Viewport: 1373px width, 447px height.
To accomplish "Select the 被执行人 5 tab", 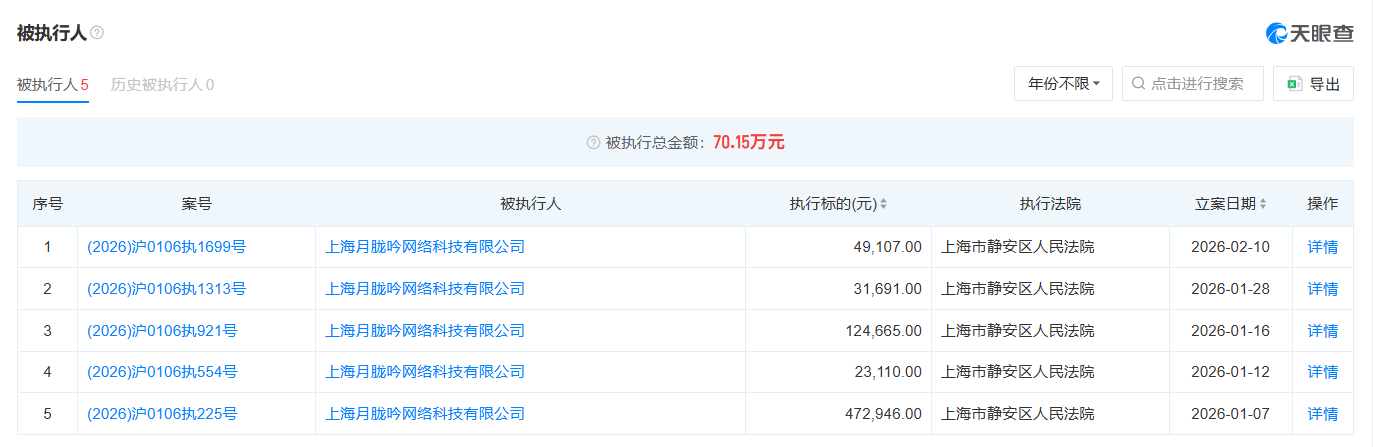I will click(53, 84).
